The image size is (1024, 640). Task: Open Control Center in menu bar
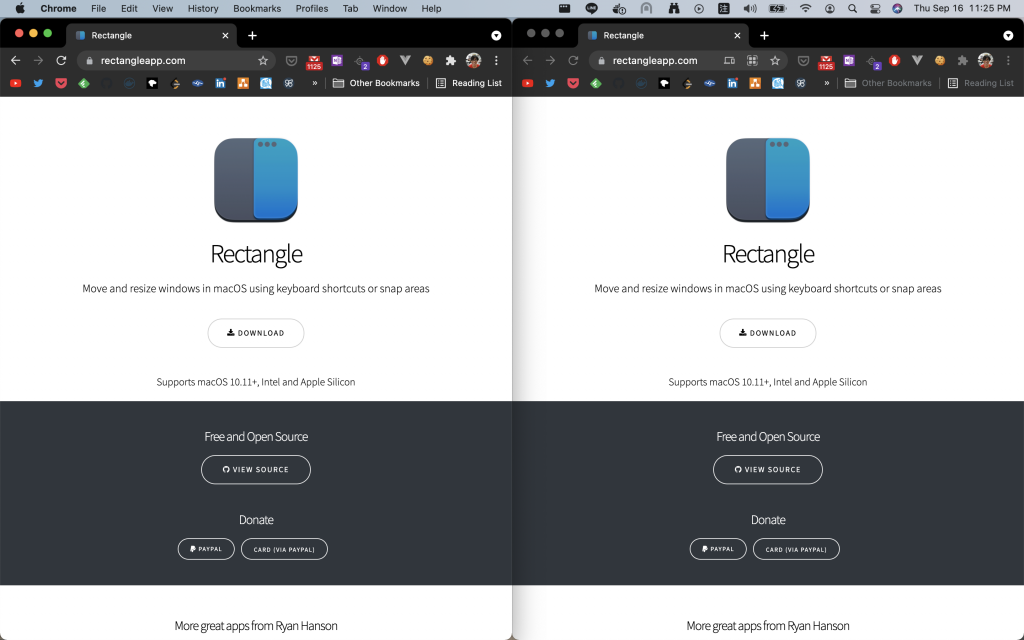pyautogui.click(x=875, y=8)
